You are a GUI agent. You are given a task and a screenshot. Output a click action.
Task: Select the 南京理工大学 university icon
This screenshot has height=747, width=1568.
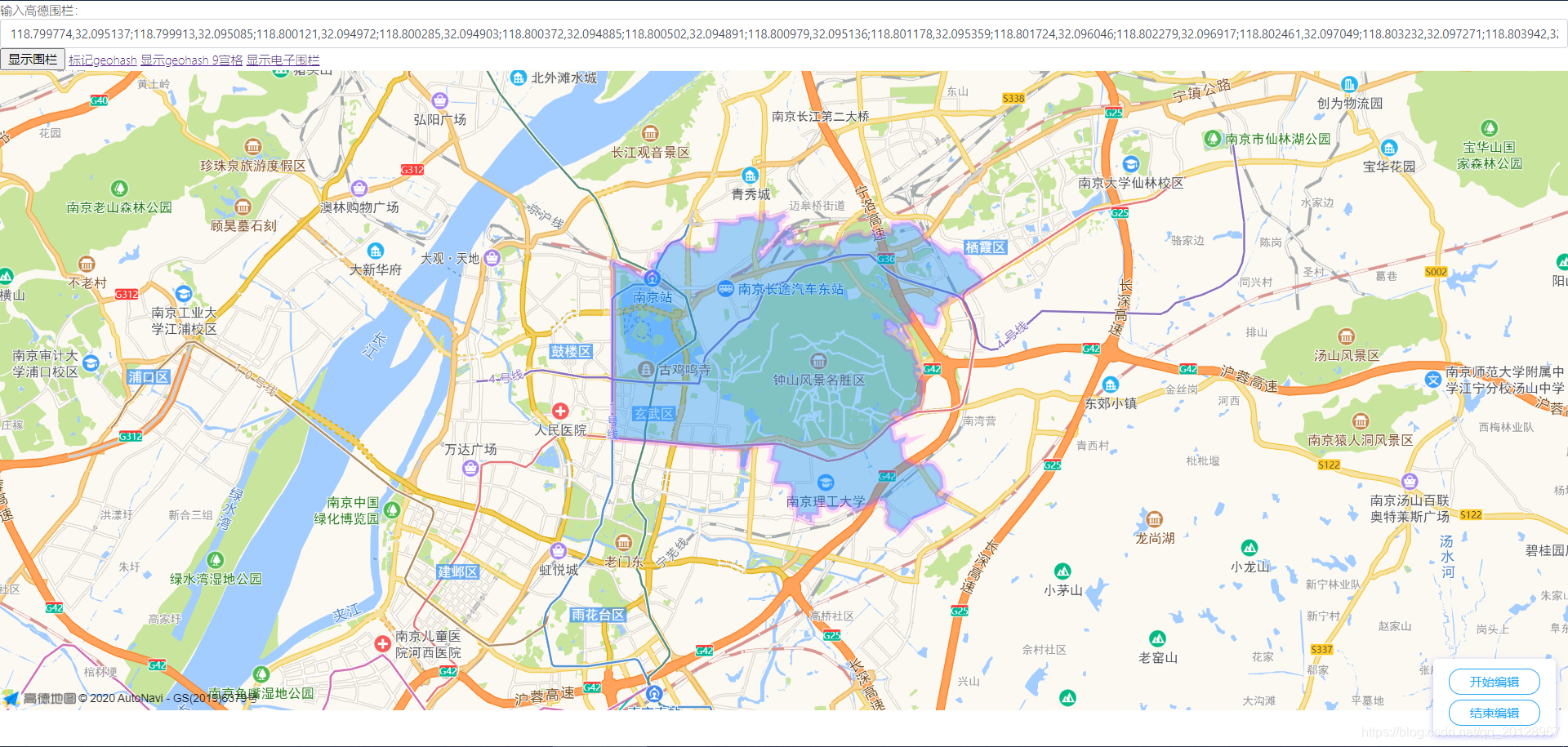pos(826,482)
